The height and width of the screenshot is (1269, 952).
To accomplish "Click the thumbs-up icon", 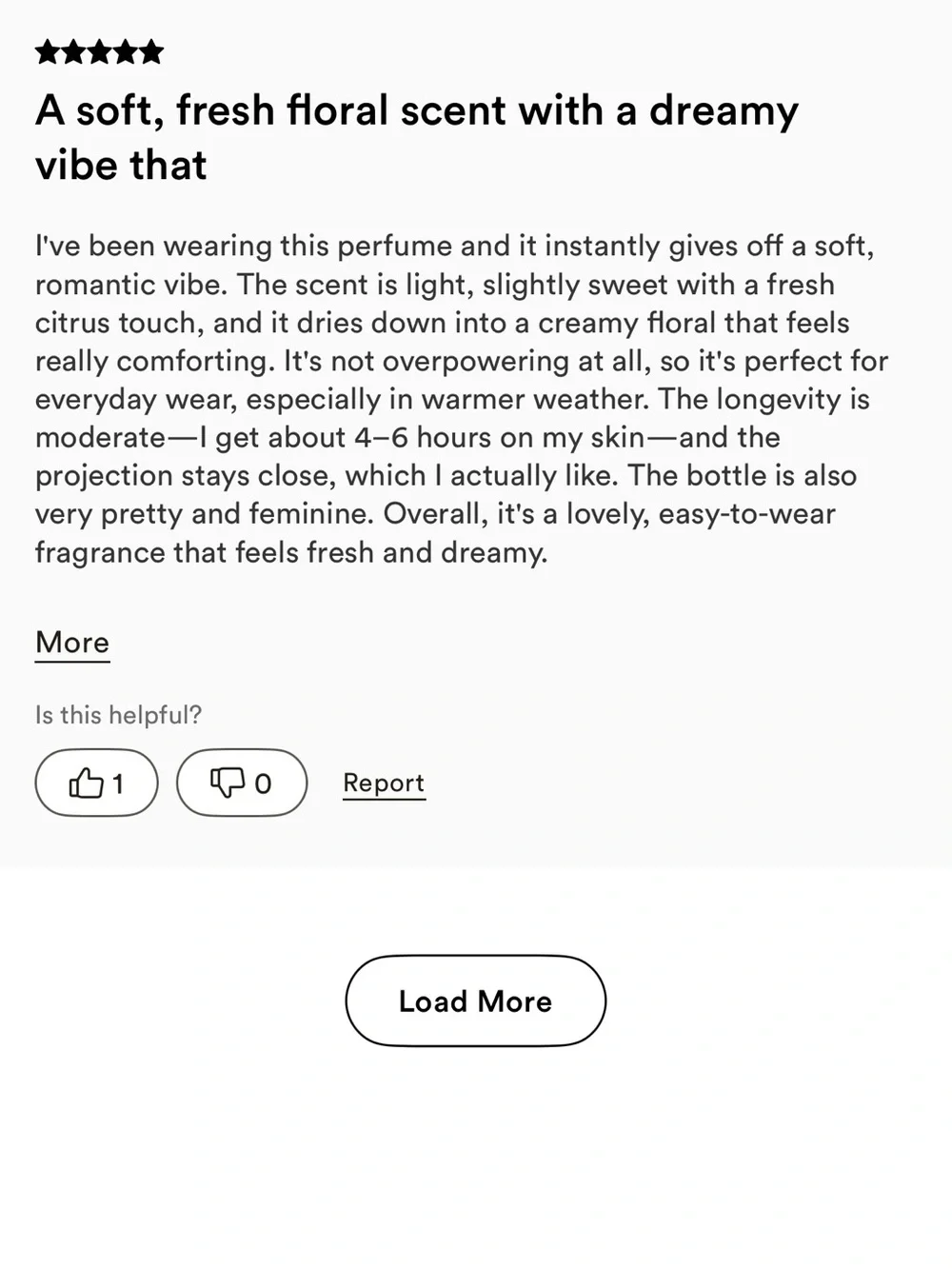I will [86, 783].
